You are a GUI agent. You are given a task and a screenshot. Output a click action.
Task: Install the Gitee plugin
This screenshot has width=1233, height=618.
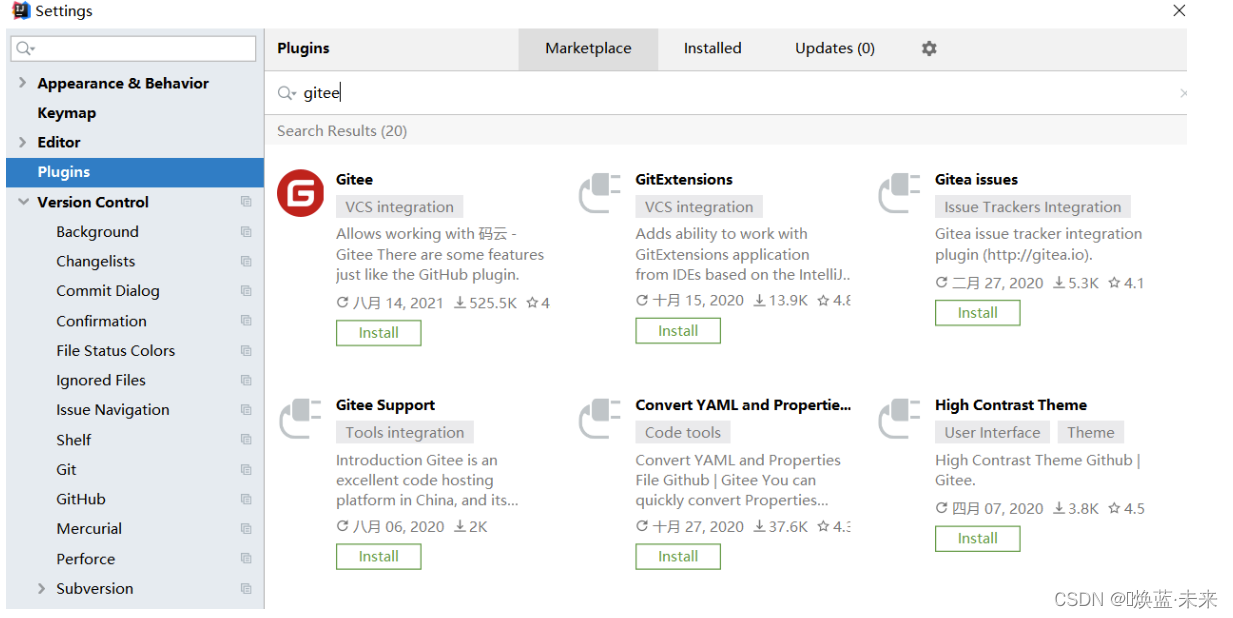point(378,333)
